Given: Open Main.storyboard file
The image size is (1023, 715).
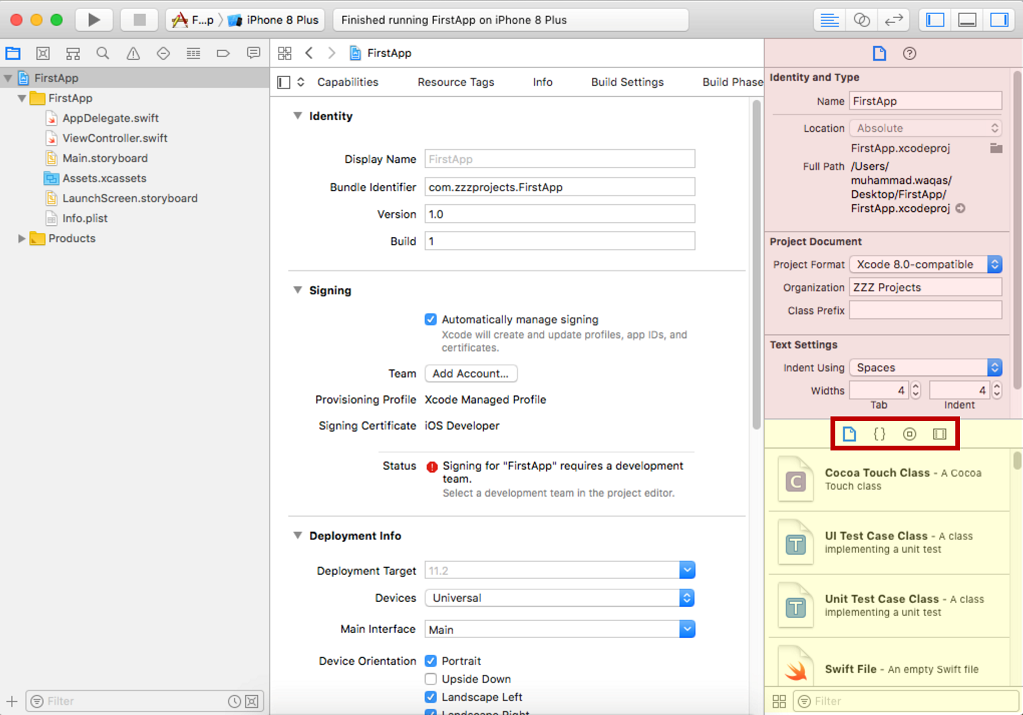Looking at the screenshot, I should (104, 159).
